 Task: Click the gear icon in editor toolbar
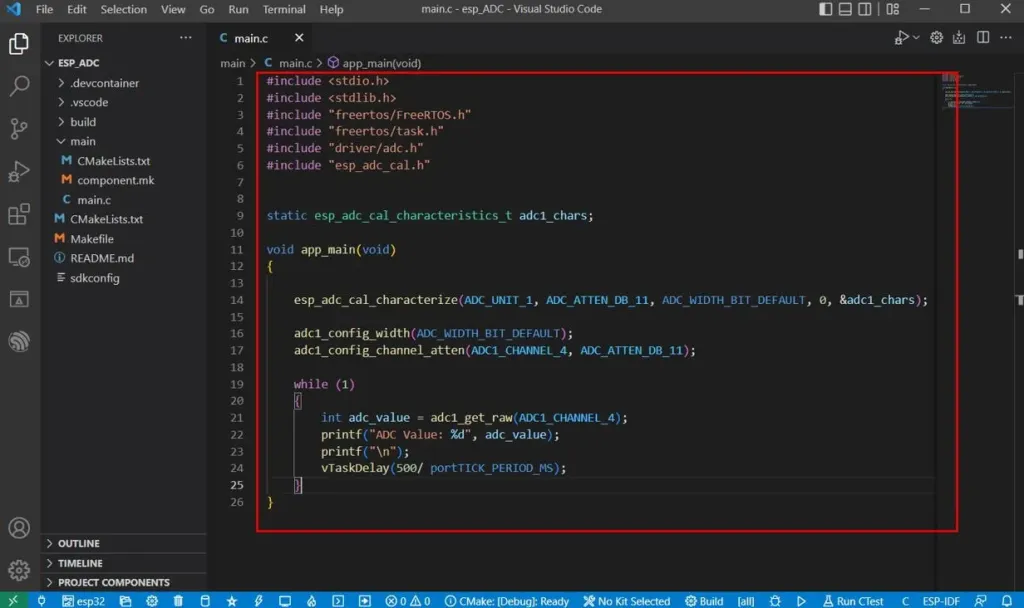coord(936,38)
